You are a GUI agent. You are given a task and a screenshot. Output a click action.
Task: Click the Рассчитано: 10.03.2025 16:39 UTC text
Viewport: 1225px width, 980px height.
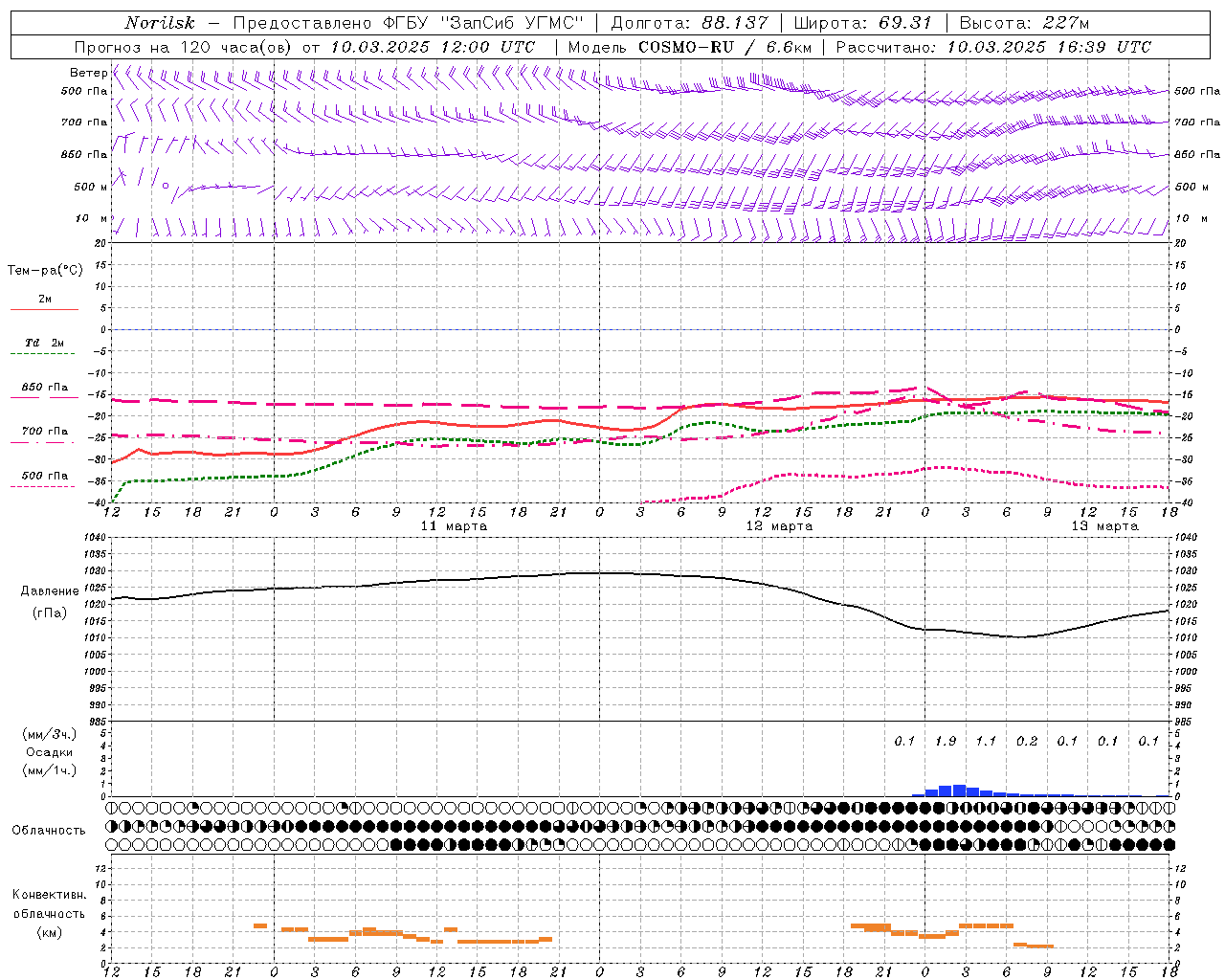[993, 47]
